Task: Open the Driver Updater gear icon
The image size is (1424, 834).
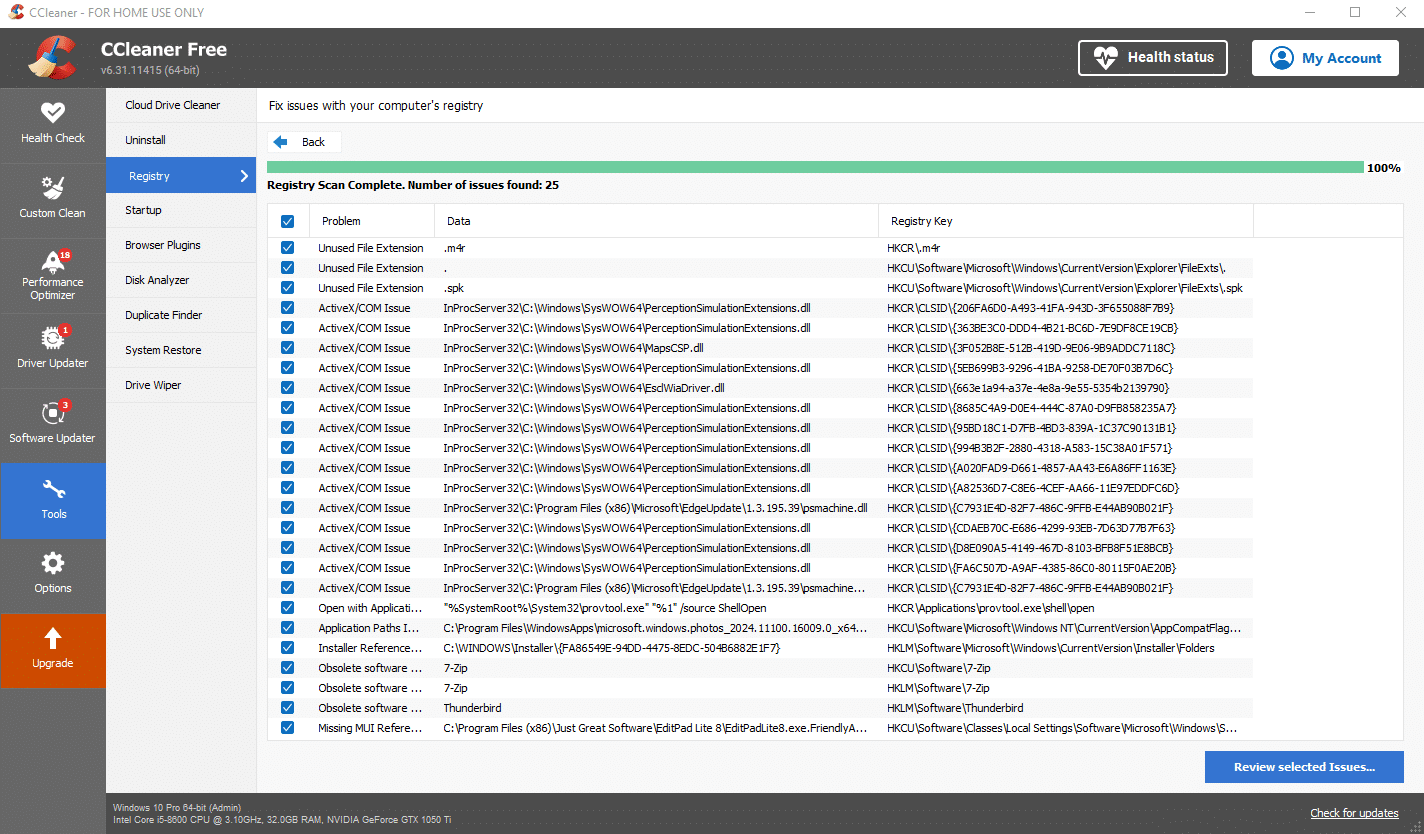Action: coord(53,338)
